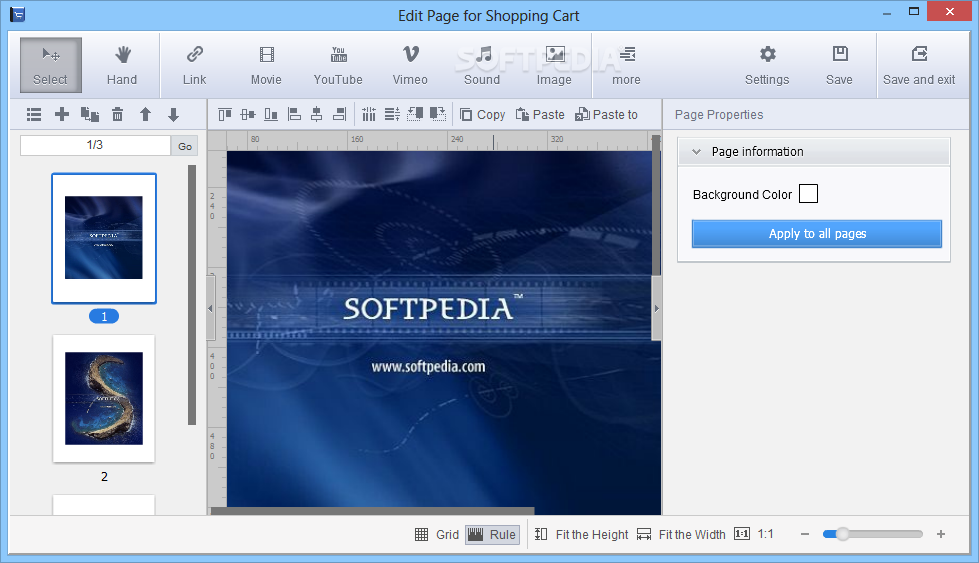Decrease zoom with minus button

[805, 534]
